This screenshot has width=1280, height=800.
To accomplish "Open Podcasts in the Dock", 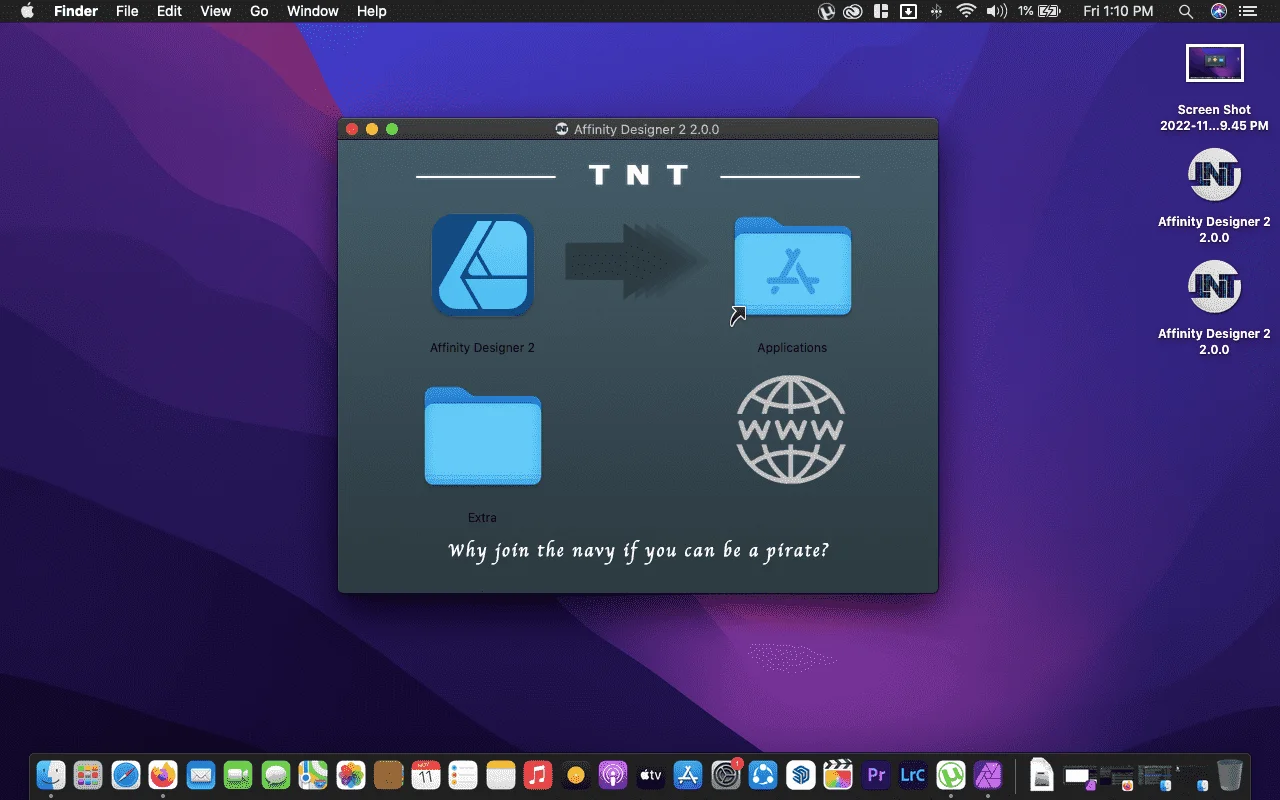I will 613,774.
